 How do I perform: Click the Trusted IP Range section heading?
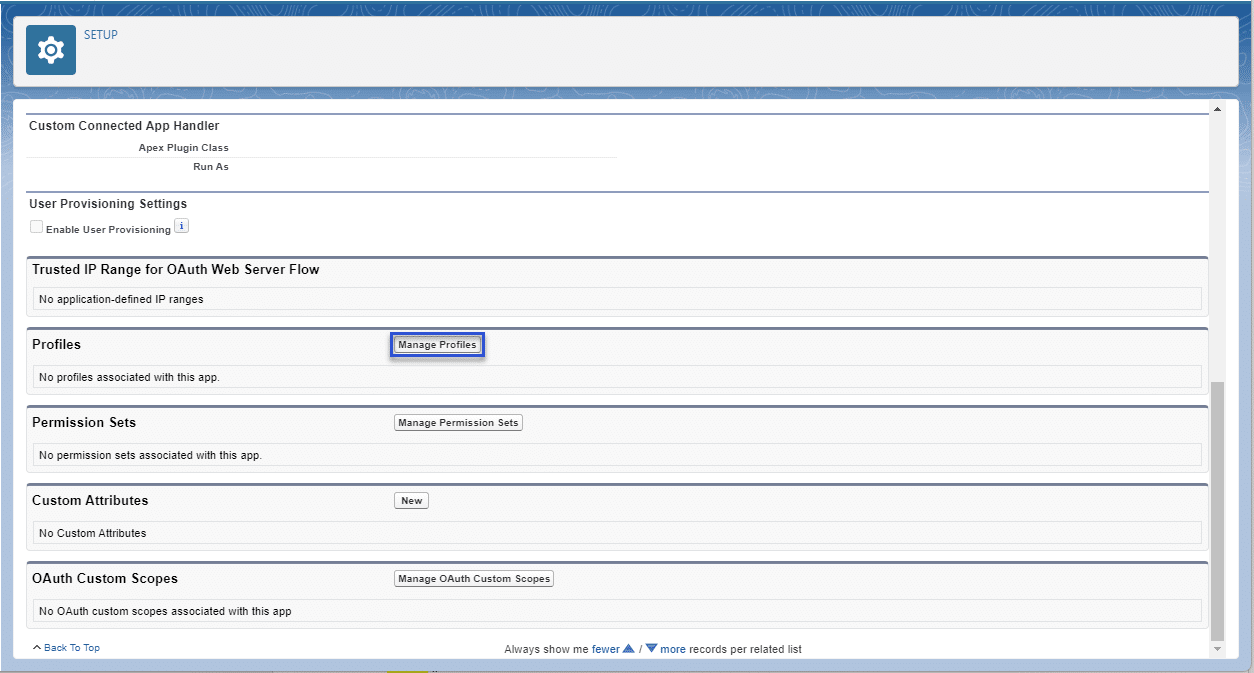tap(174, 269)
